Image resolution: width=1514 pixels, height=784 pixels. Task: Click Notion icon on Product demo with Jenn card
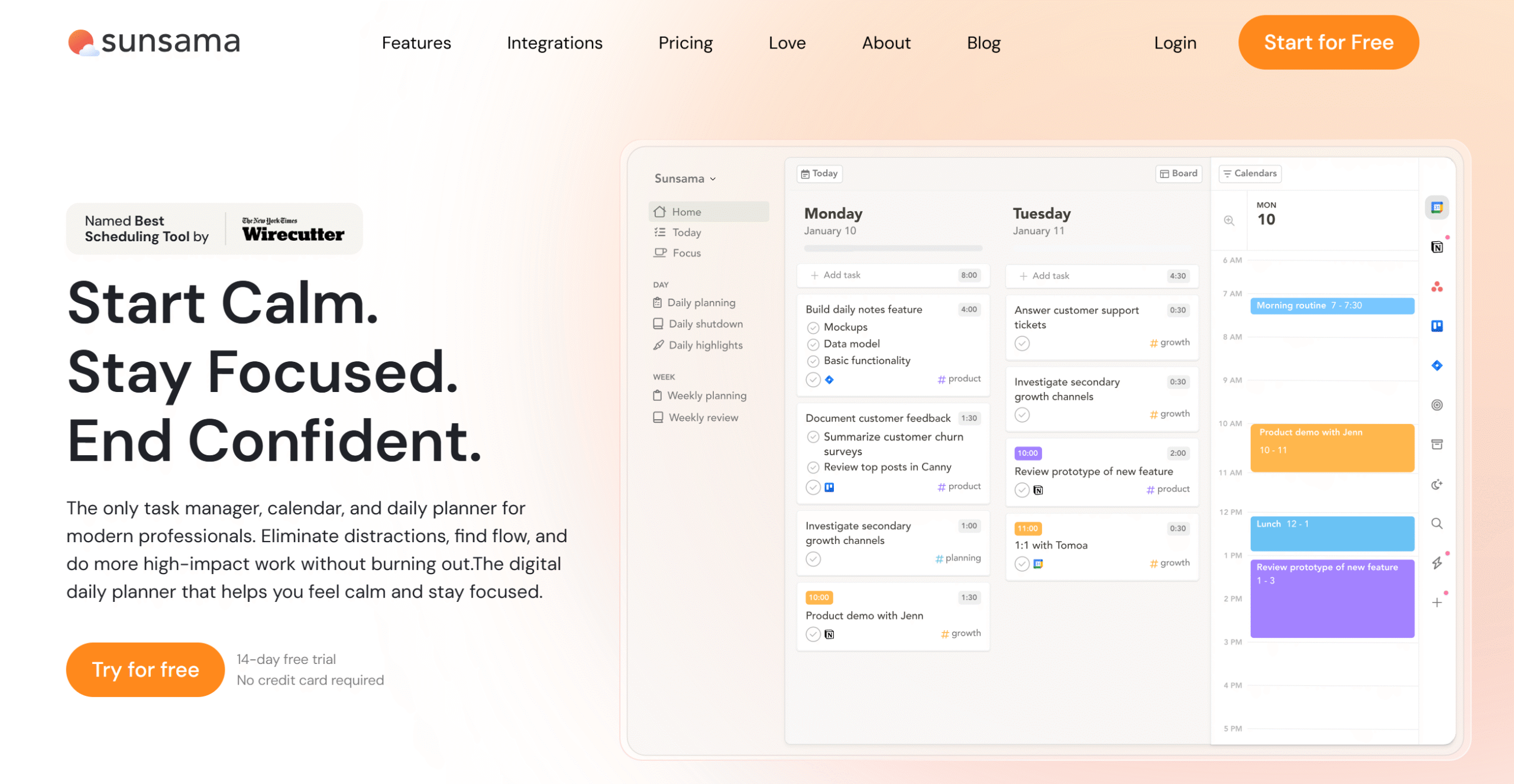[829, 634]
